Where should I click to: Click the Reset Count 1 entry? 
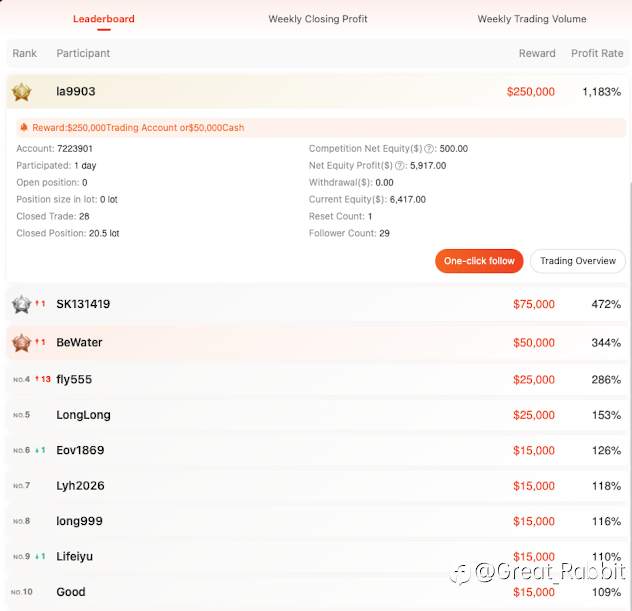340,216
